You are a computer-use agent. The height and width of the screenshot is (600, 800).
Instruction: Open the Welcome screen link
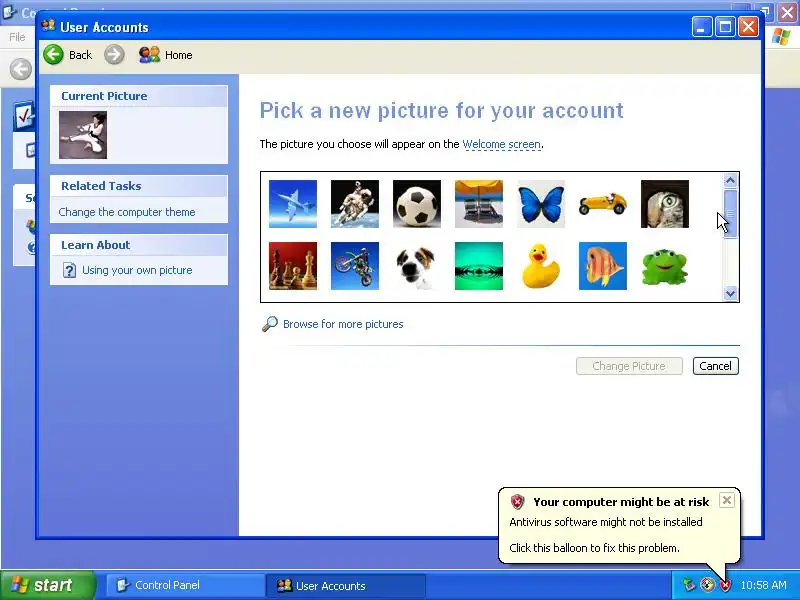click(x=502, y=144)
